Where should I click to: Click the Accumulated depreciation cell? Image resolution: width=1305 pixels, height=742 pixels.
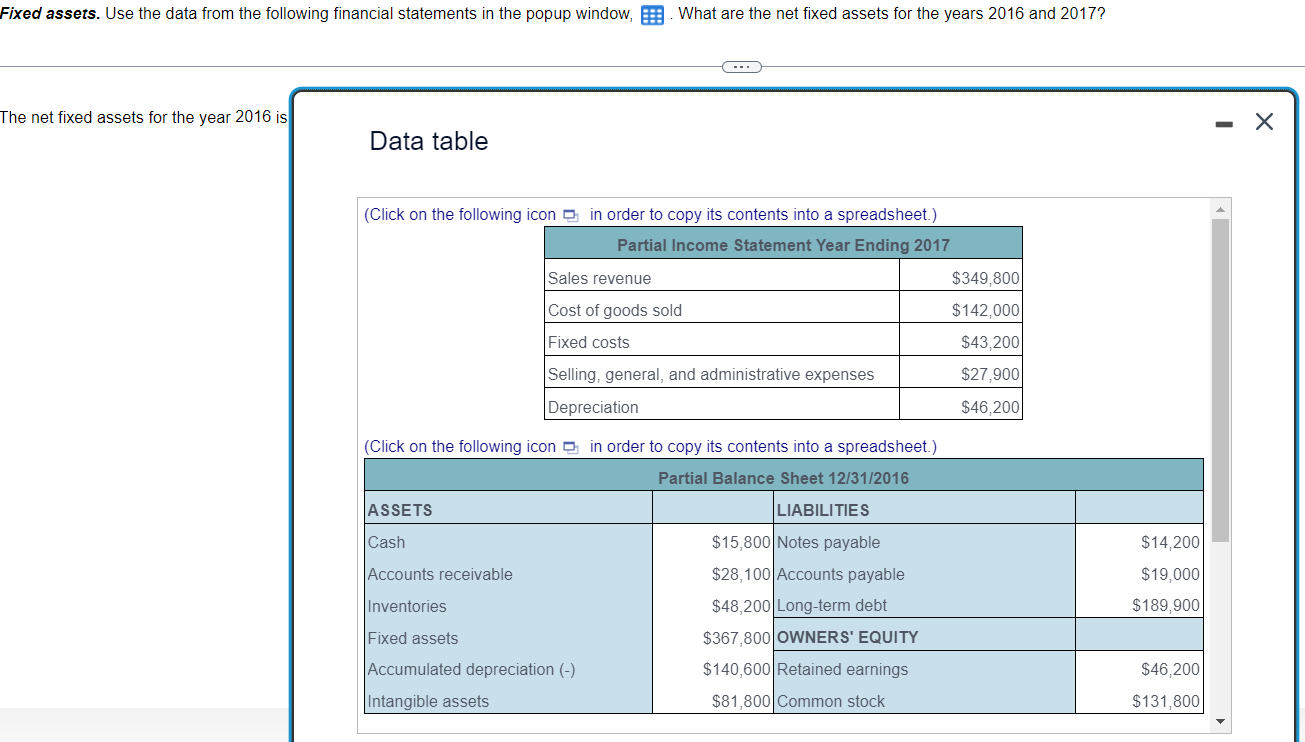[x=471, y=669]
